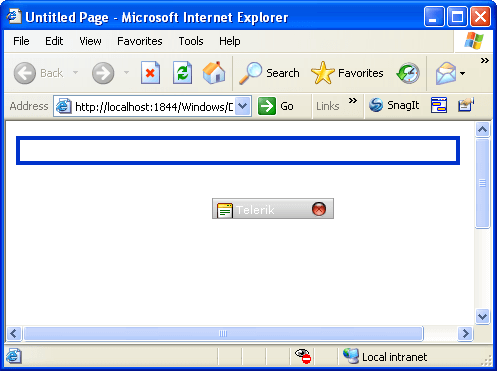Open the Help menu
497x371 pixels.
pyautogui.click(x=229, y=41)
